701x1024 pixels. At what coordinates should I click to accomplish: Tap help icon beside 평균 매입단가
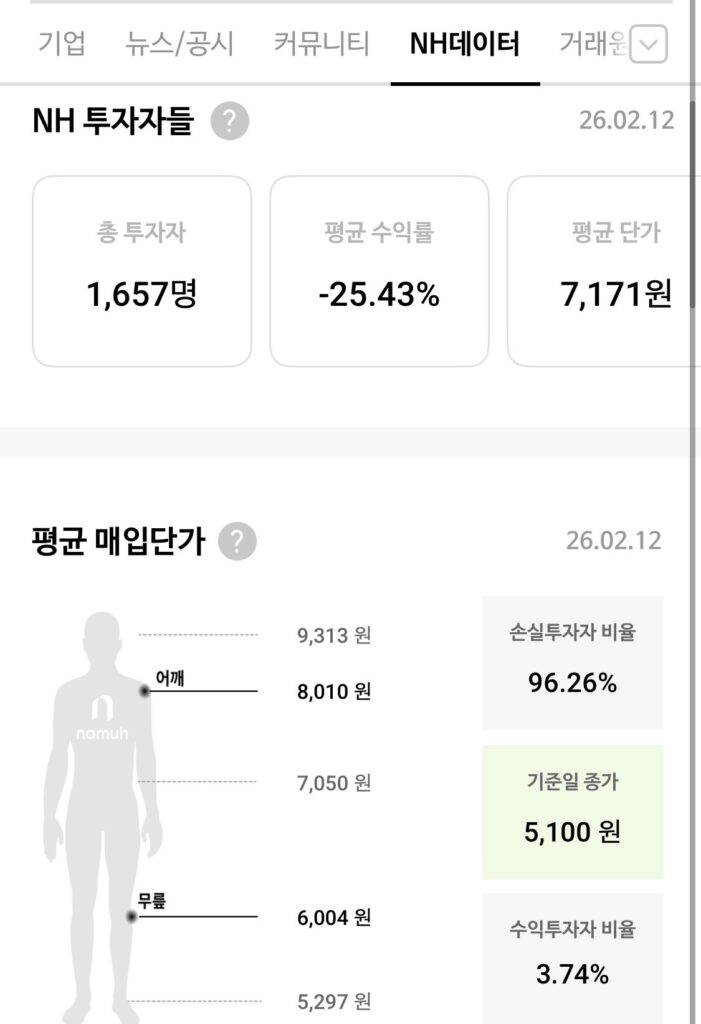(237, 542)
